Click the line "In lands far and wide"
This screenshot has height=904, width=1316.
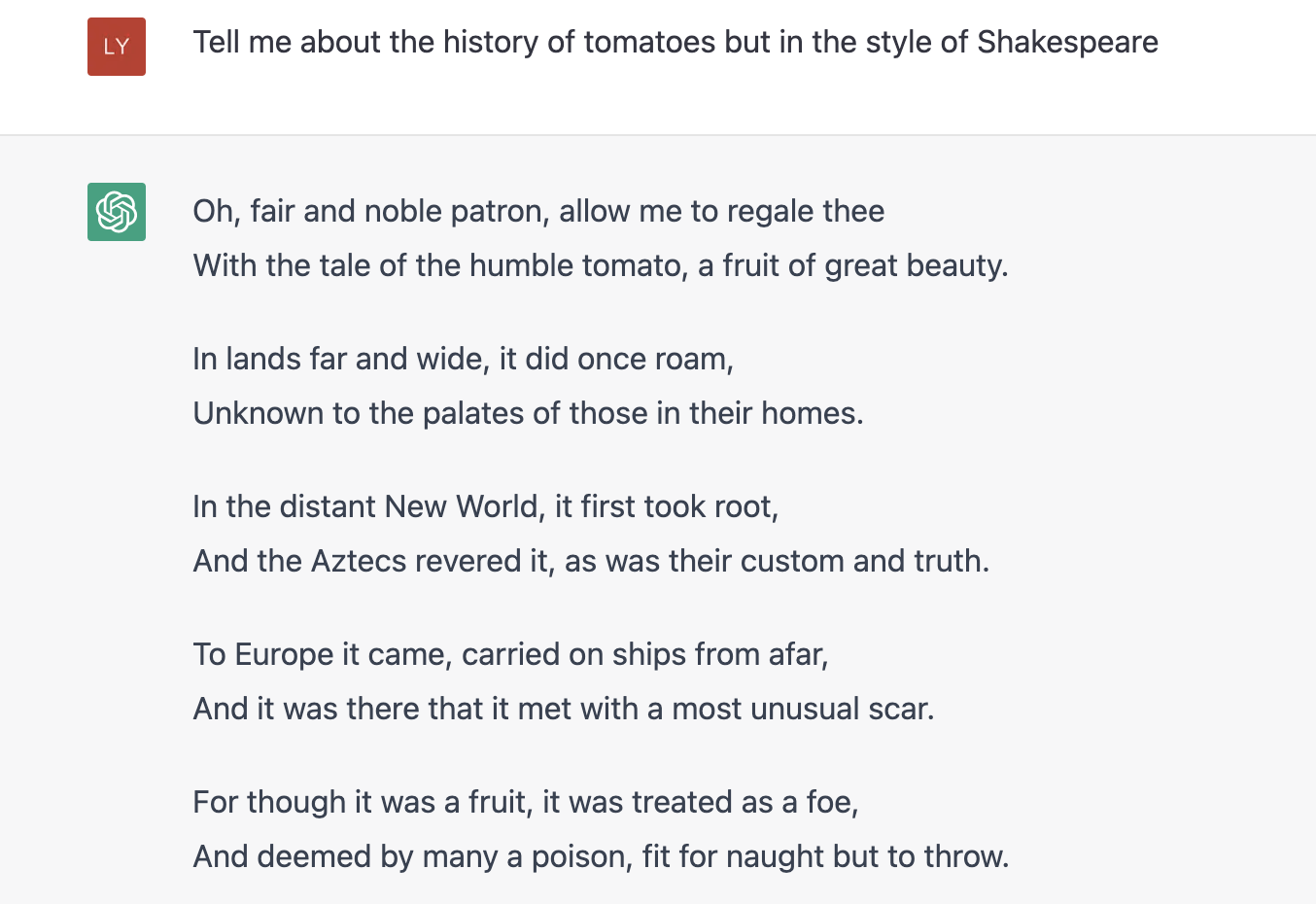point(463,359)
